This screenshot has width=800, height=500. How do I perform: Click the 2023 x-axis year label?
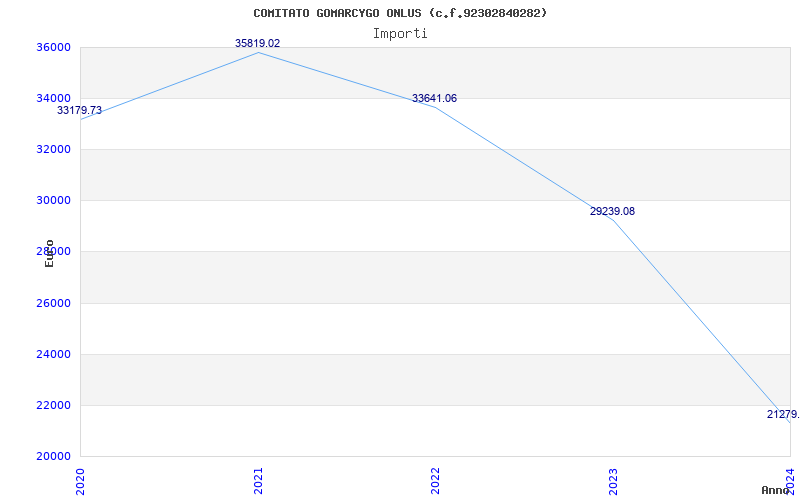613,481
